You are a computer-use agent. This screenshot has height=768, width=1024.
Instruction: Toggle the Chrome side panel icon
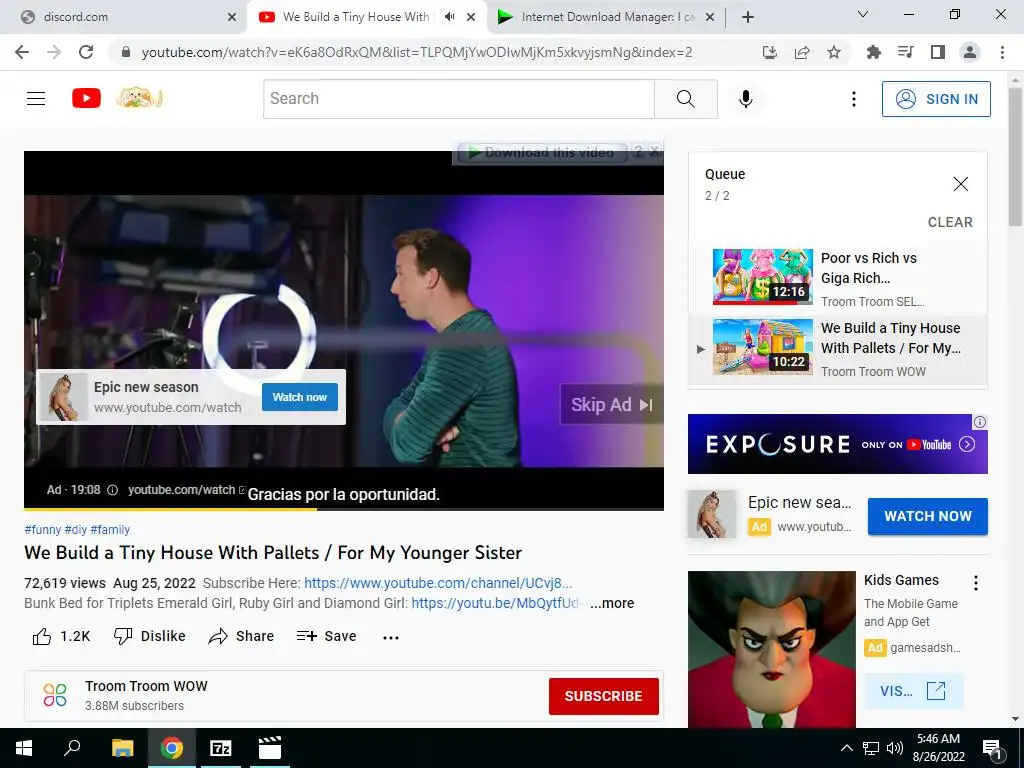click(x=938, y=52)
